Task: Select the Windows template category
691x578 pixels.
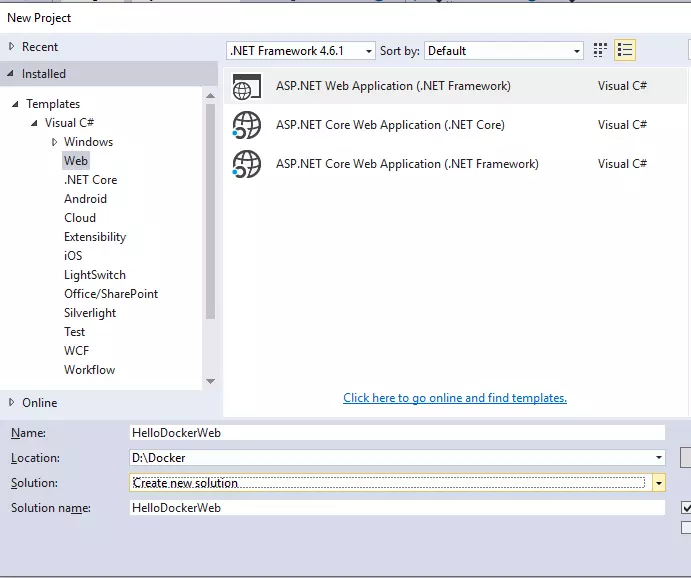Action: (x=89, y=142)
